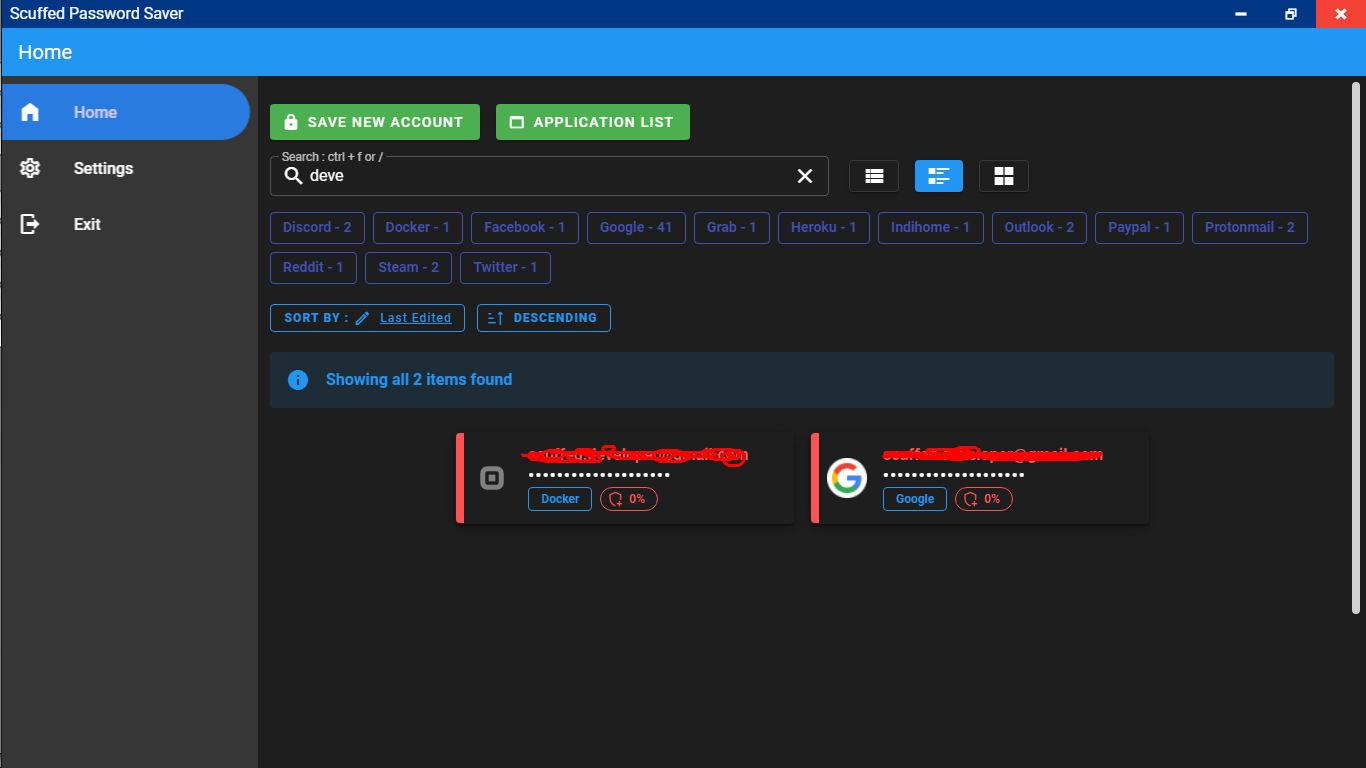Close the Scuffed Password Saver window
The image size is (1366, 768).
tap(1341, 14)
